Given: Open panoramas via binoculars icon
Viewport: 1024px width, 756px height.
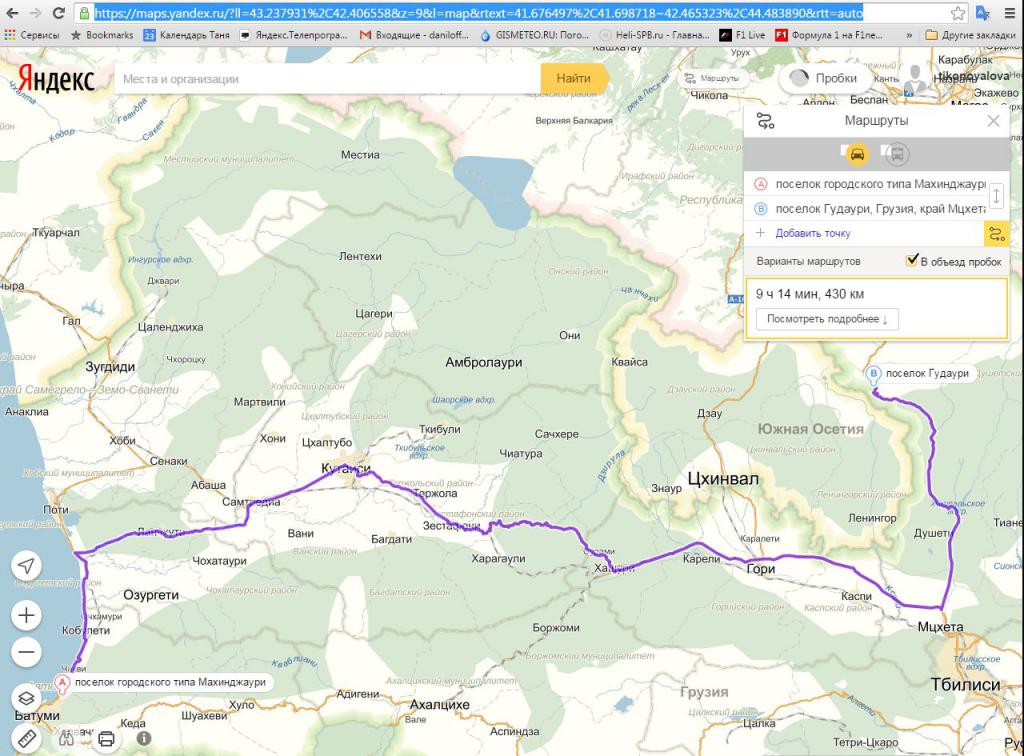Looking at the screenshot, I should tap(66, 738).
